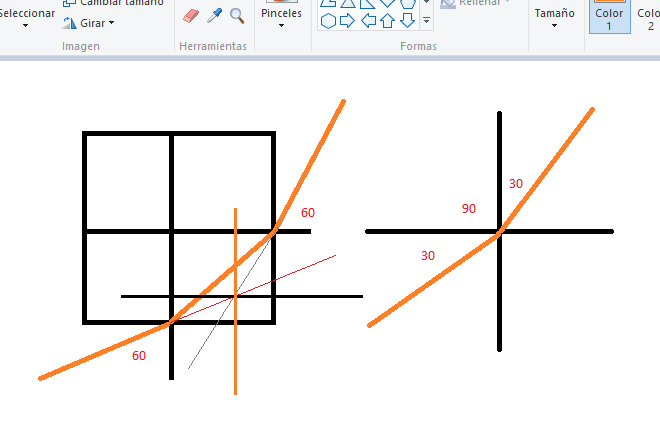Select the Color 2 swatch button
This screenshot has width=660, height=444.
[x=647, y=16]
